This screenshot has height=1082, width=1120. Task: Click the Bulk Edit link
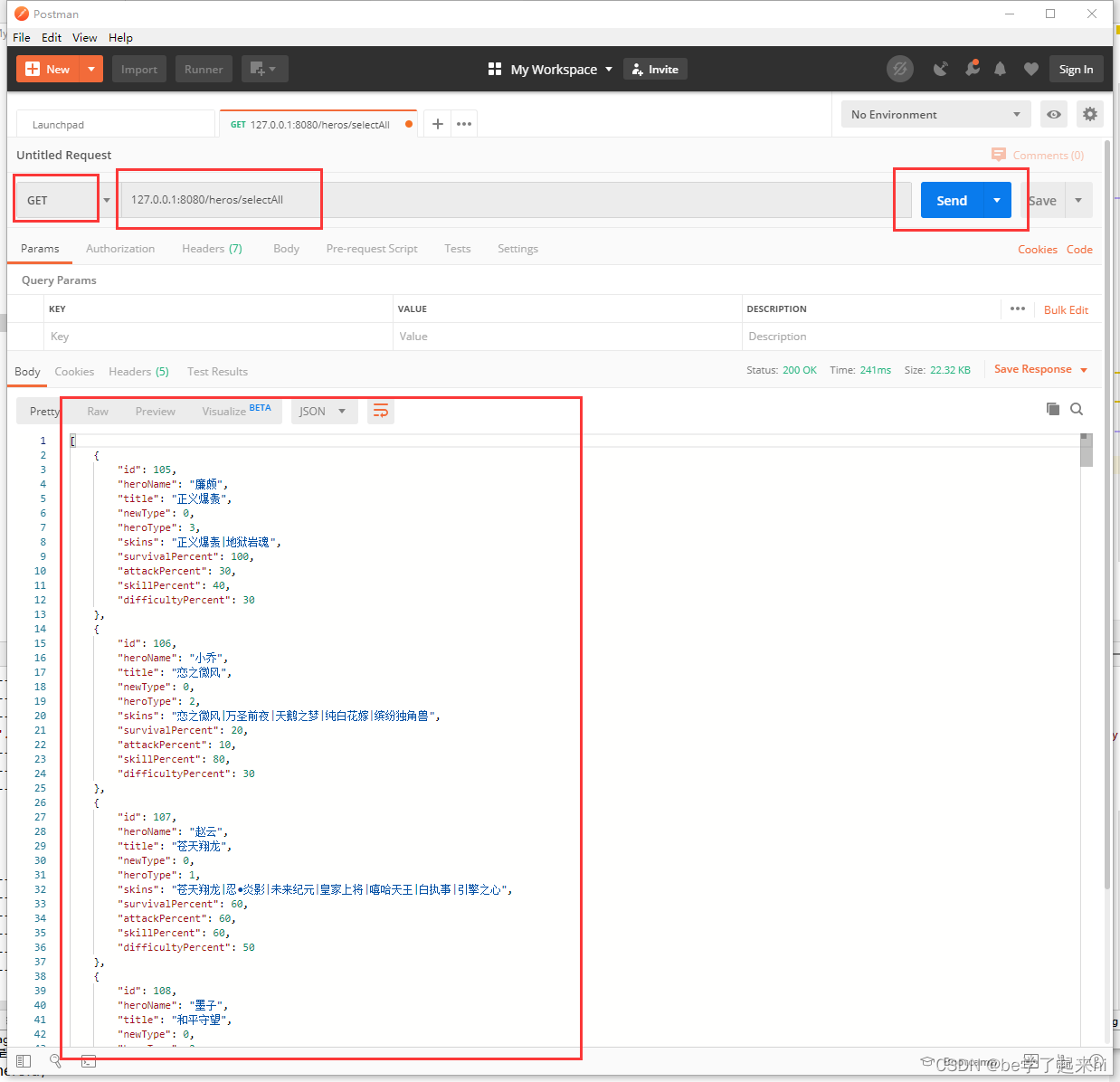click(1066, 309)
